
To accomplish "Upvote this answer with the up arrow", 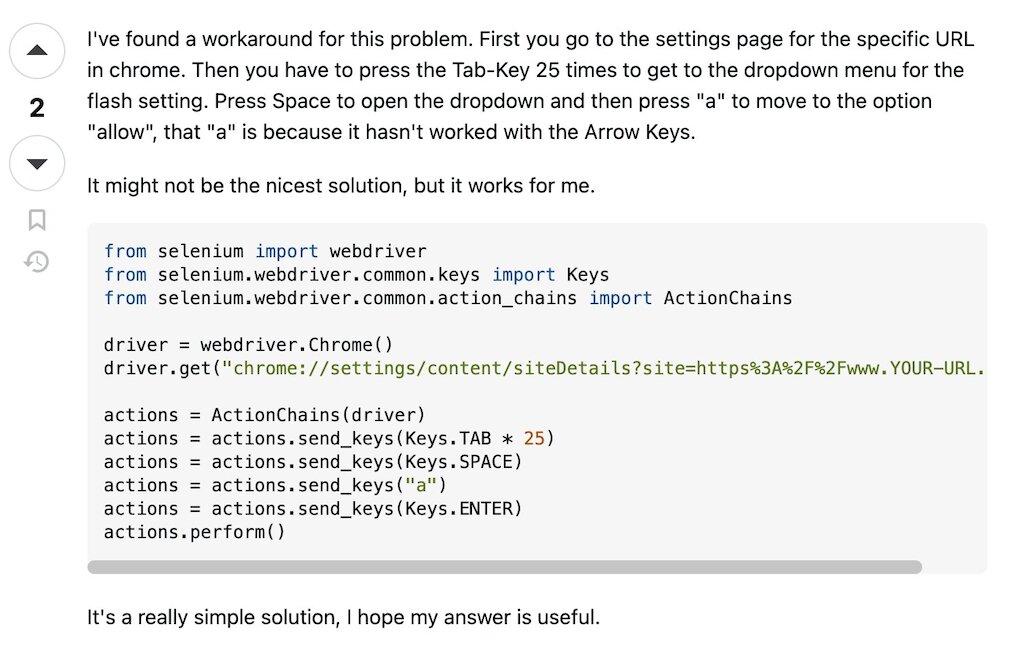I will (x=37, y=50).
